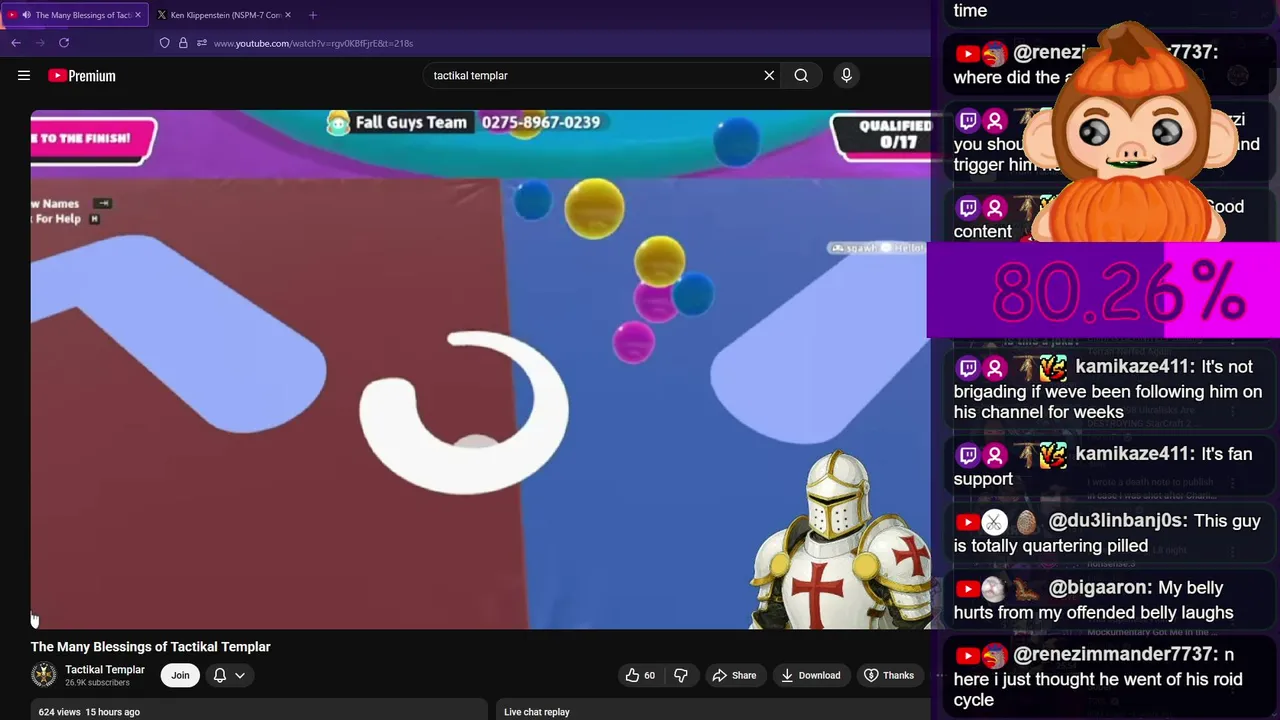Visit Tactikal Templar channel name link
The height and width of the screenshot is (720, 1280).
tap(105, 670)
